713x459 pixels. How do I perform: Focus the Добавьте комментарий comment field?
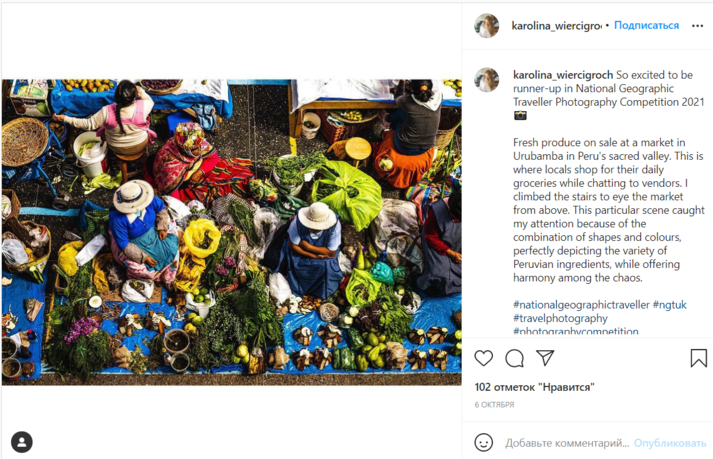pyautogui.click(x=567, y=443)
